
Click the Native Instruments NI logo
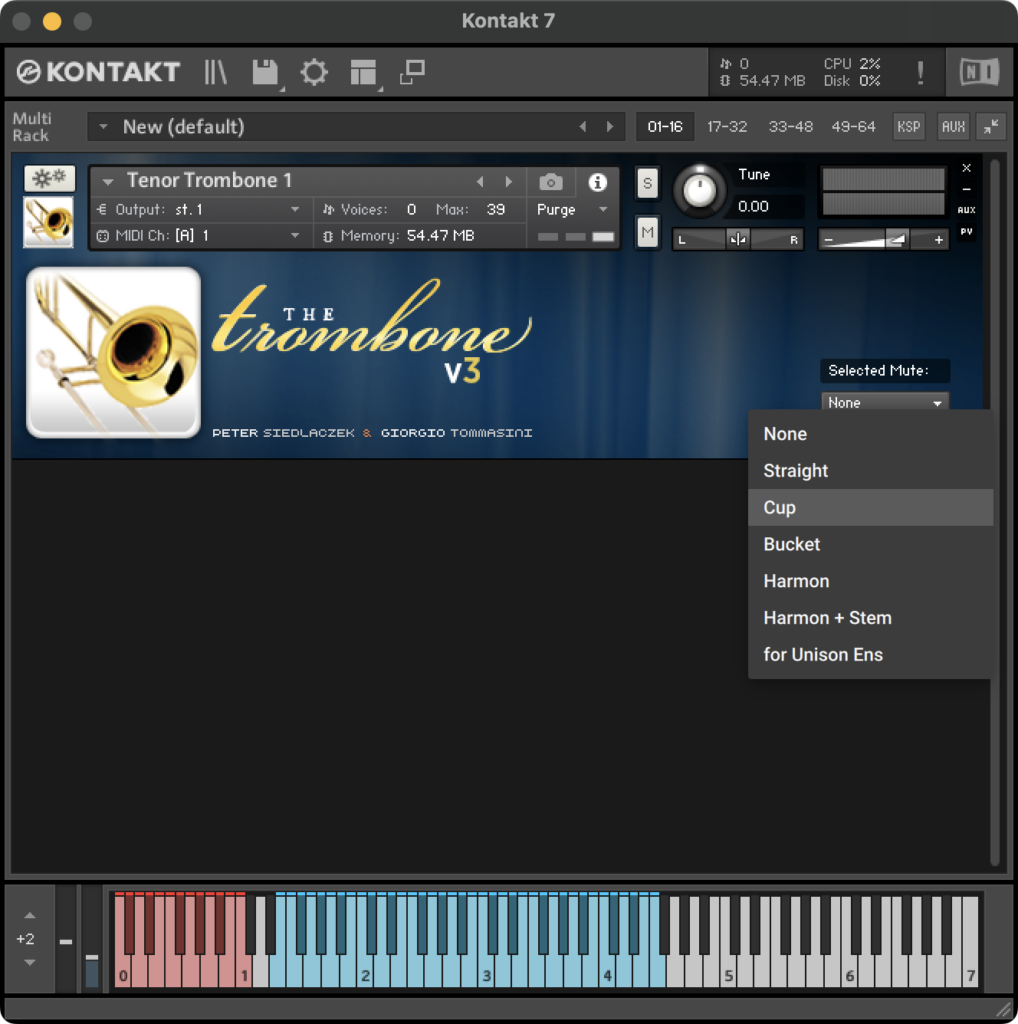[x=979, y=72]
